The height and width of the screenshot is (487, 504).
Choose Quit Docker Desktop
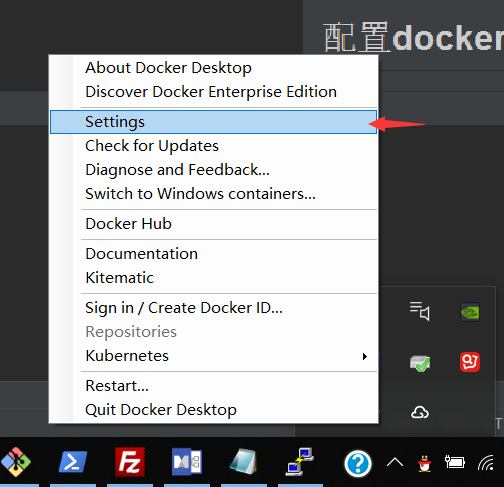point(161,410)
